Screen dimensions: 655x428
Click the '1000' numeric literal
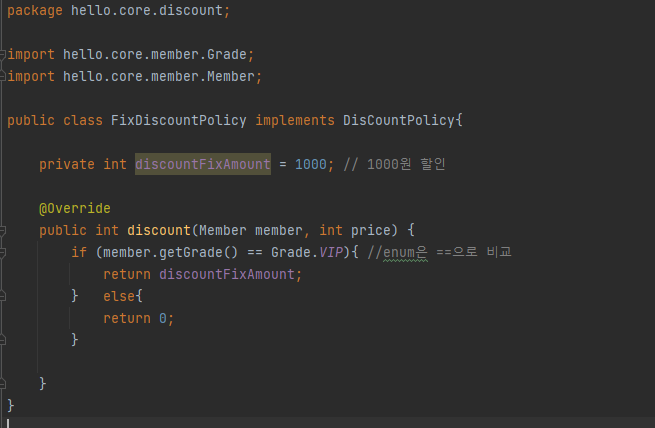(310, 165)
